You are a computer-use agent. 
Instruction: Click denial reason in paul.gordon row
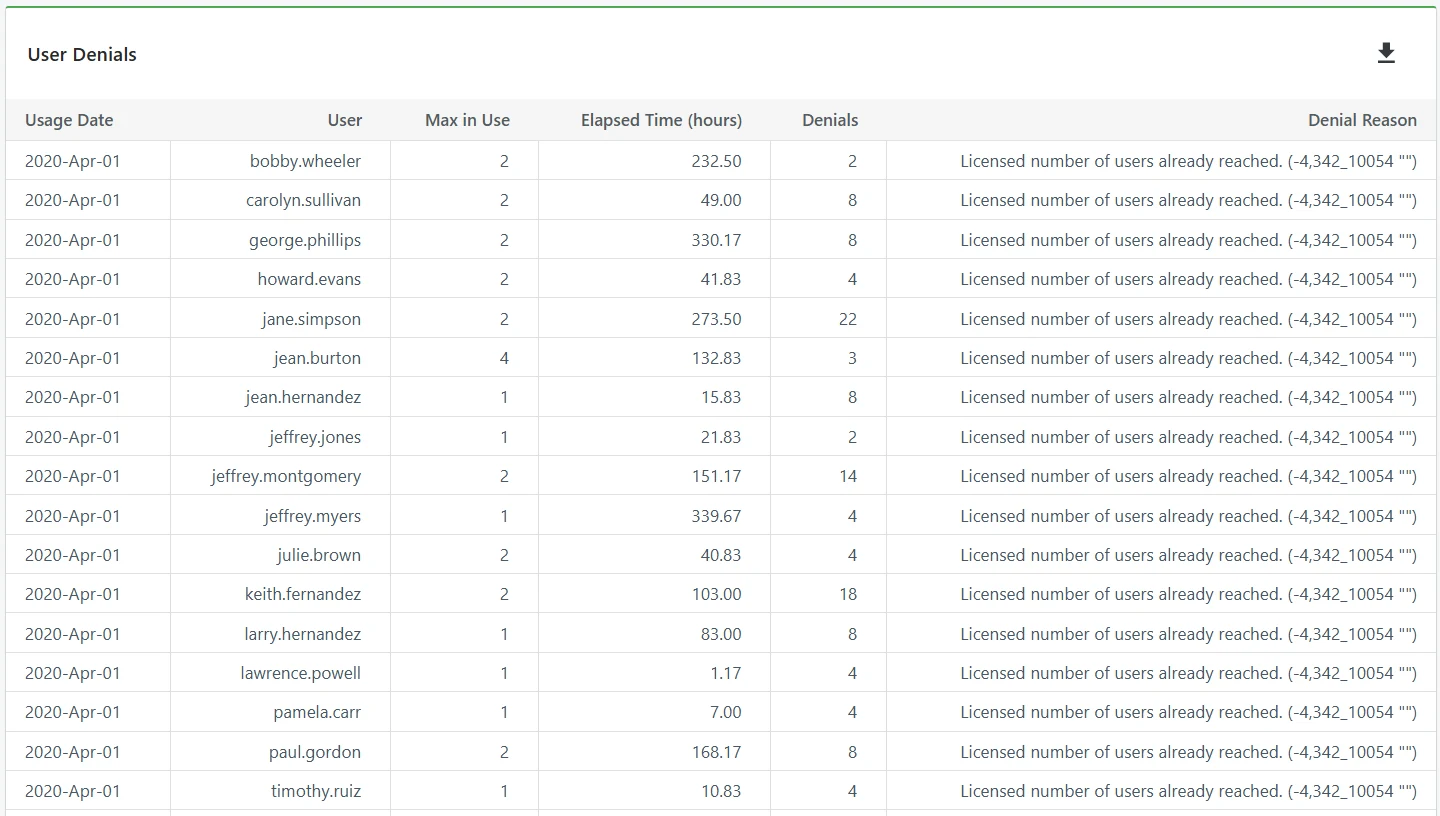coord(1188,752)
